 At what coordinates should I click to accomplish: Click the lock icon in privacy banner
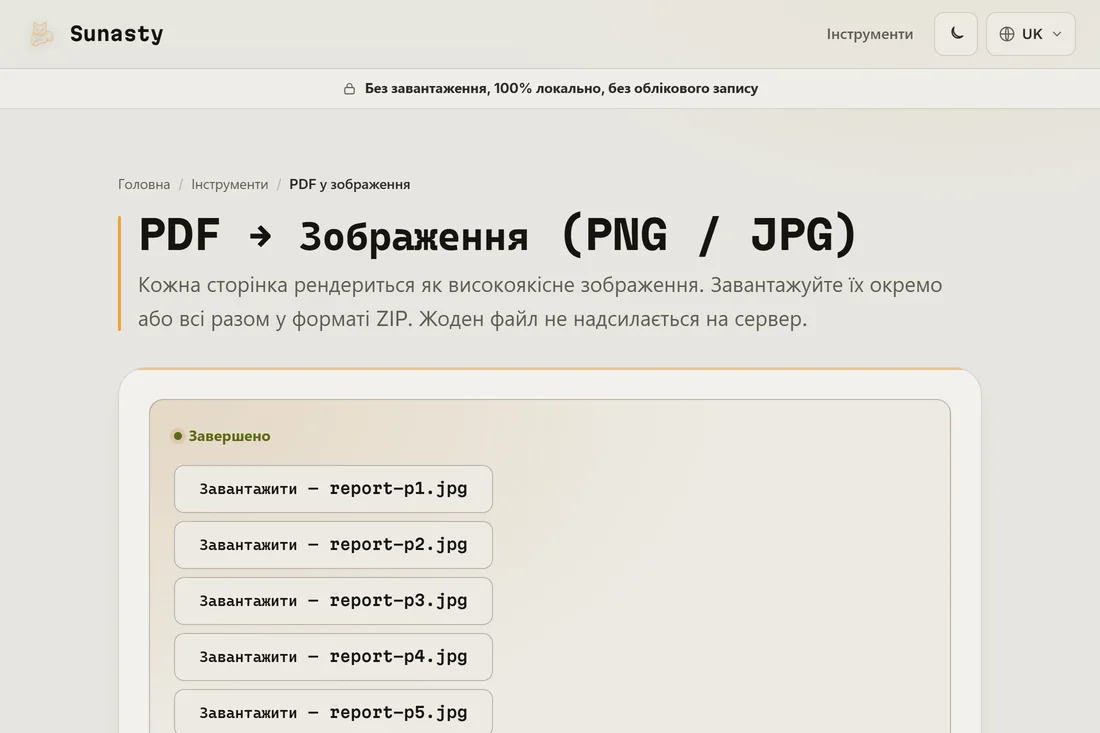click(x=349, y=88)
